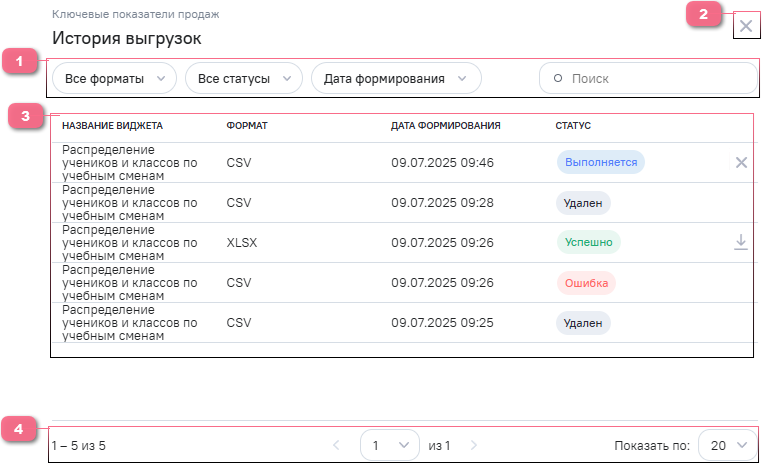Sort by Название виджета column header

[112, 126]
